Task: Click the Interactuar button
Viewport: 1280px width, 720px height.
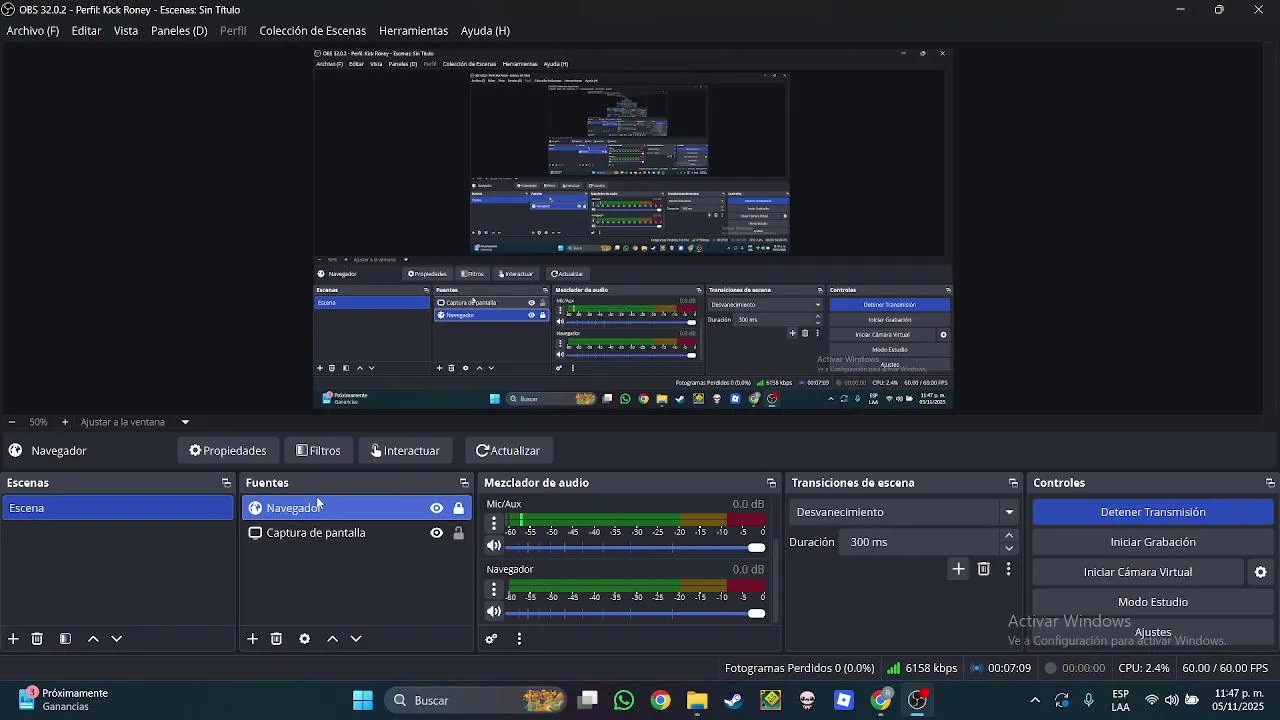Action: [x=405, y=451]
